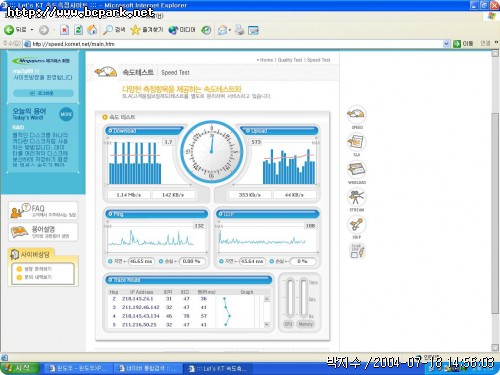Click the Refresh page icon
This screenshot has width=500, height=375.
pyautogui.click(x=78, y=30)
